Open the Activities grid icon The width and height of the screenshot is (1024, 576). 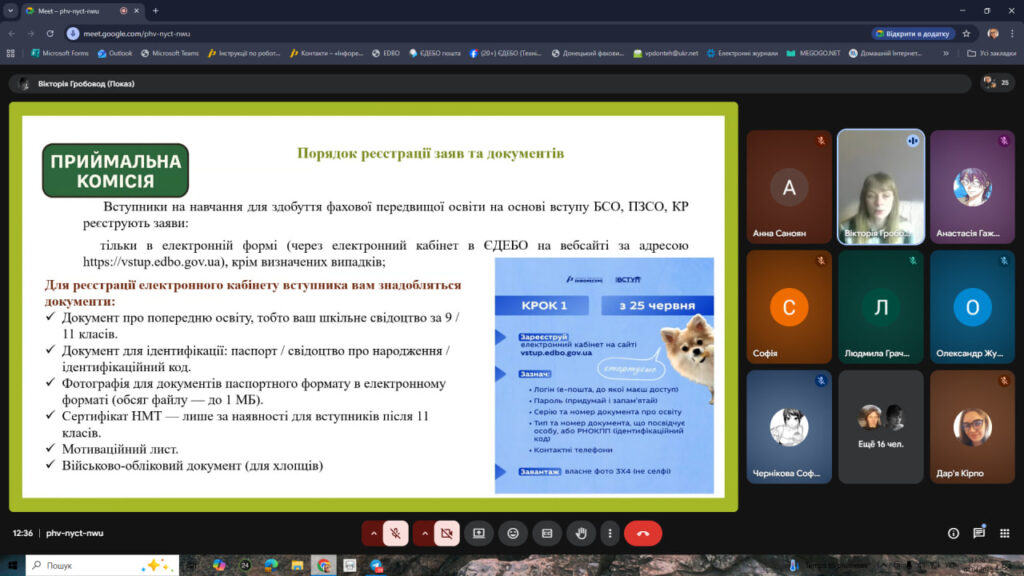point(1005,534)
